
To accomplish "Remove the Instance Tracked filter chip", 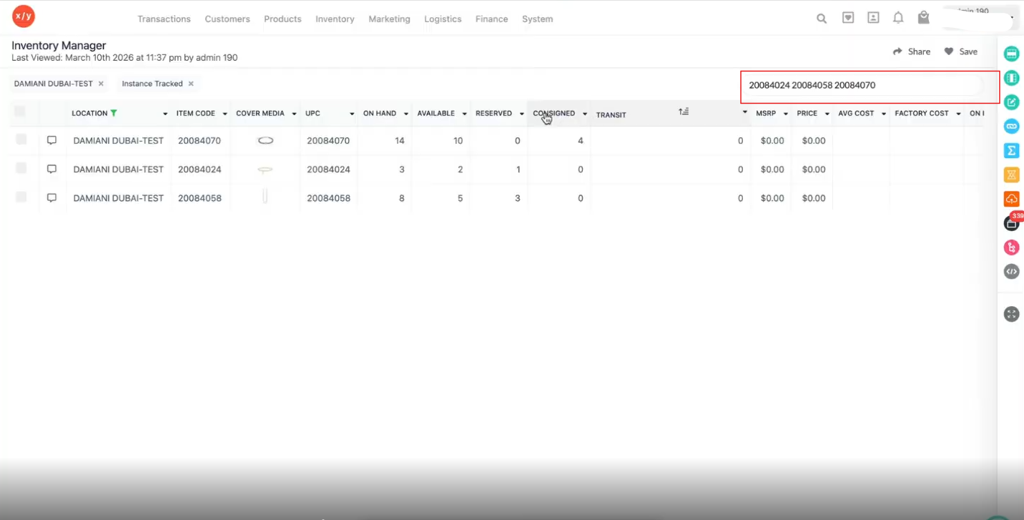I will tap(191, 84).
